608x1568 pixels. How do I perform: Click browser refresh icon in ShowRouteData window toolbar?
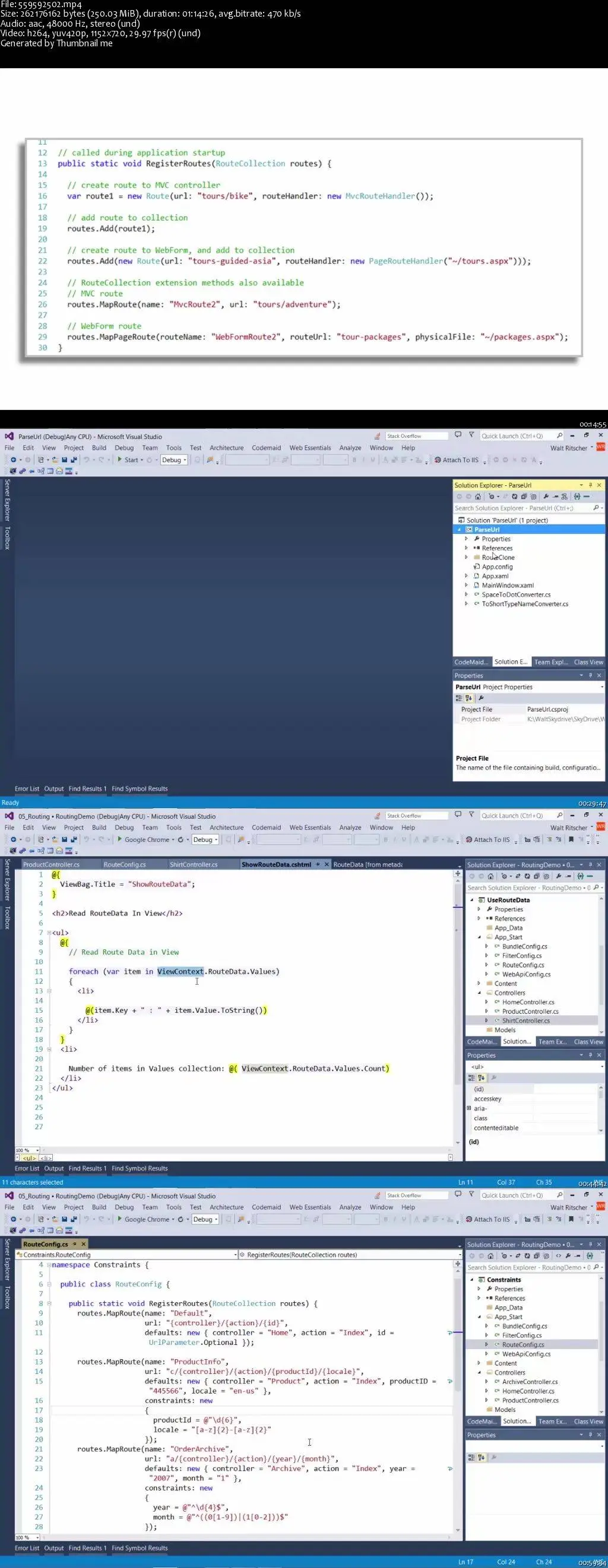coord(180,840)
